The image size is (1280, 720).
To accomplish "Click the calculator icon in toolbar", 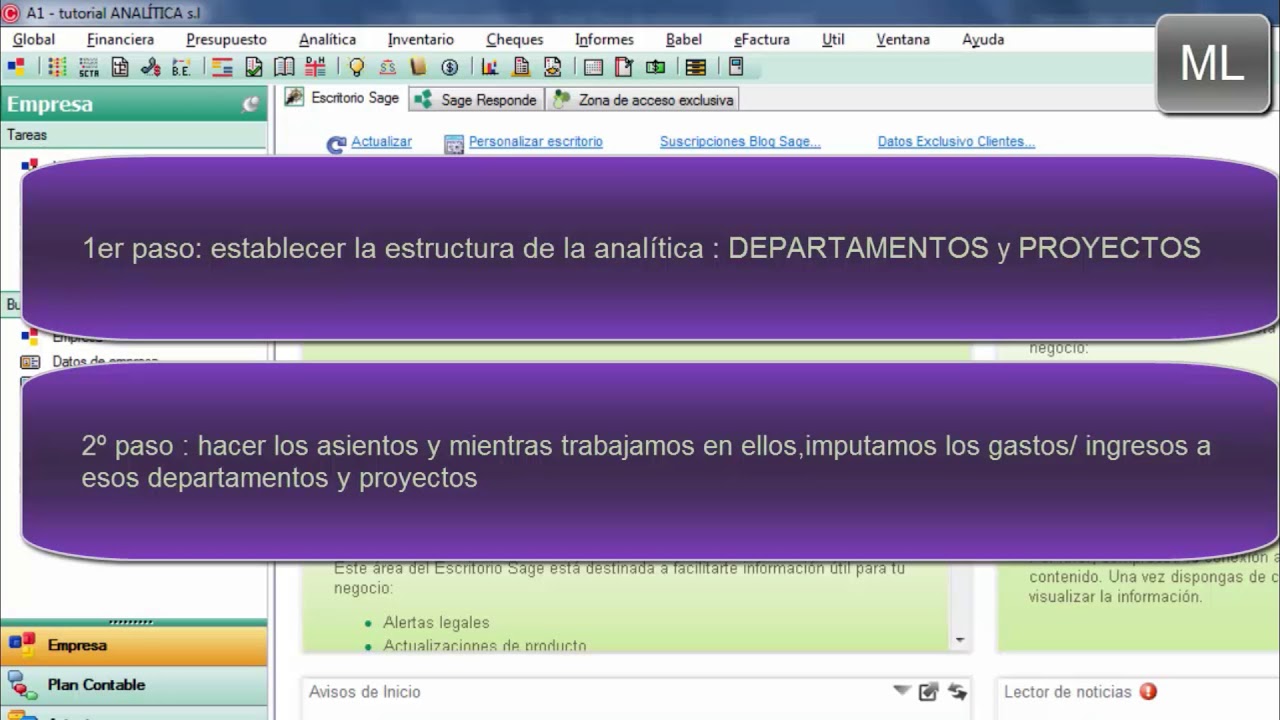I will pyautogui.click(x=736, y=67).
